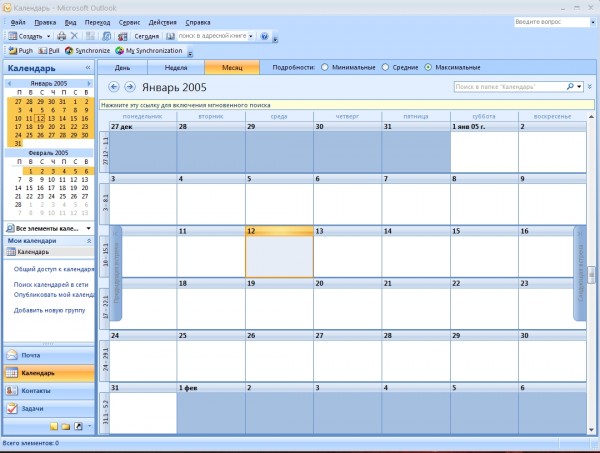Click the colored calendar icon left of Сегодня

point(122,36)
